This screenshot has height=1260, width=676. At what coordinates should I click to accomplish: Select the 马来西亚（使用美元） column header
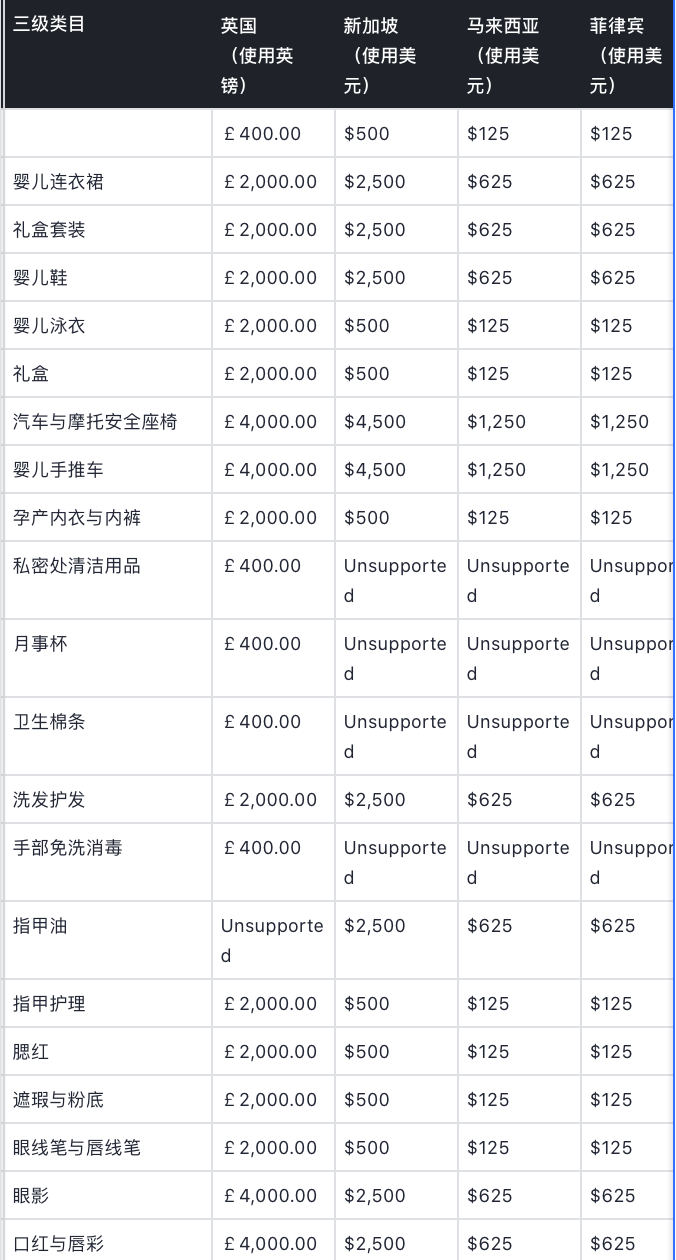[503, 55]
